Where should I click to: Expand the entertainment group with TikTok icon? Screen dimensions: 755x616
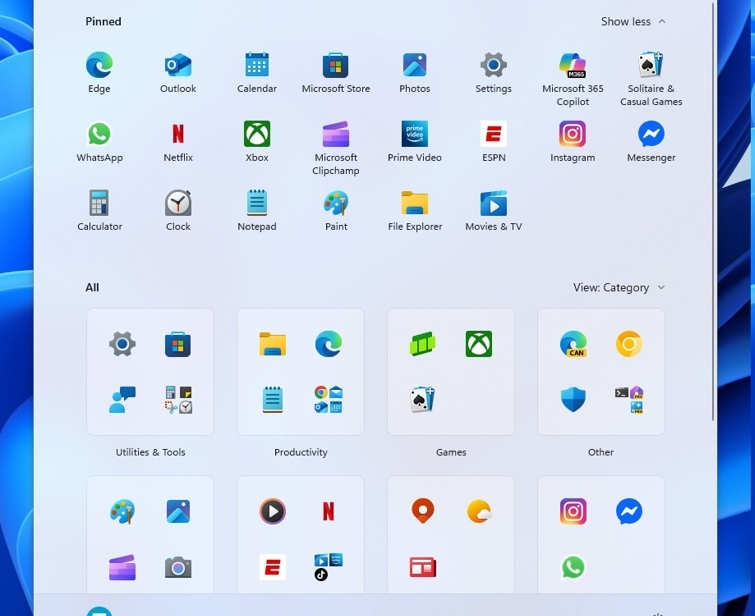click(328, 567)
